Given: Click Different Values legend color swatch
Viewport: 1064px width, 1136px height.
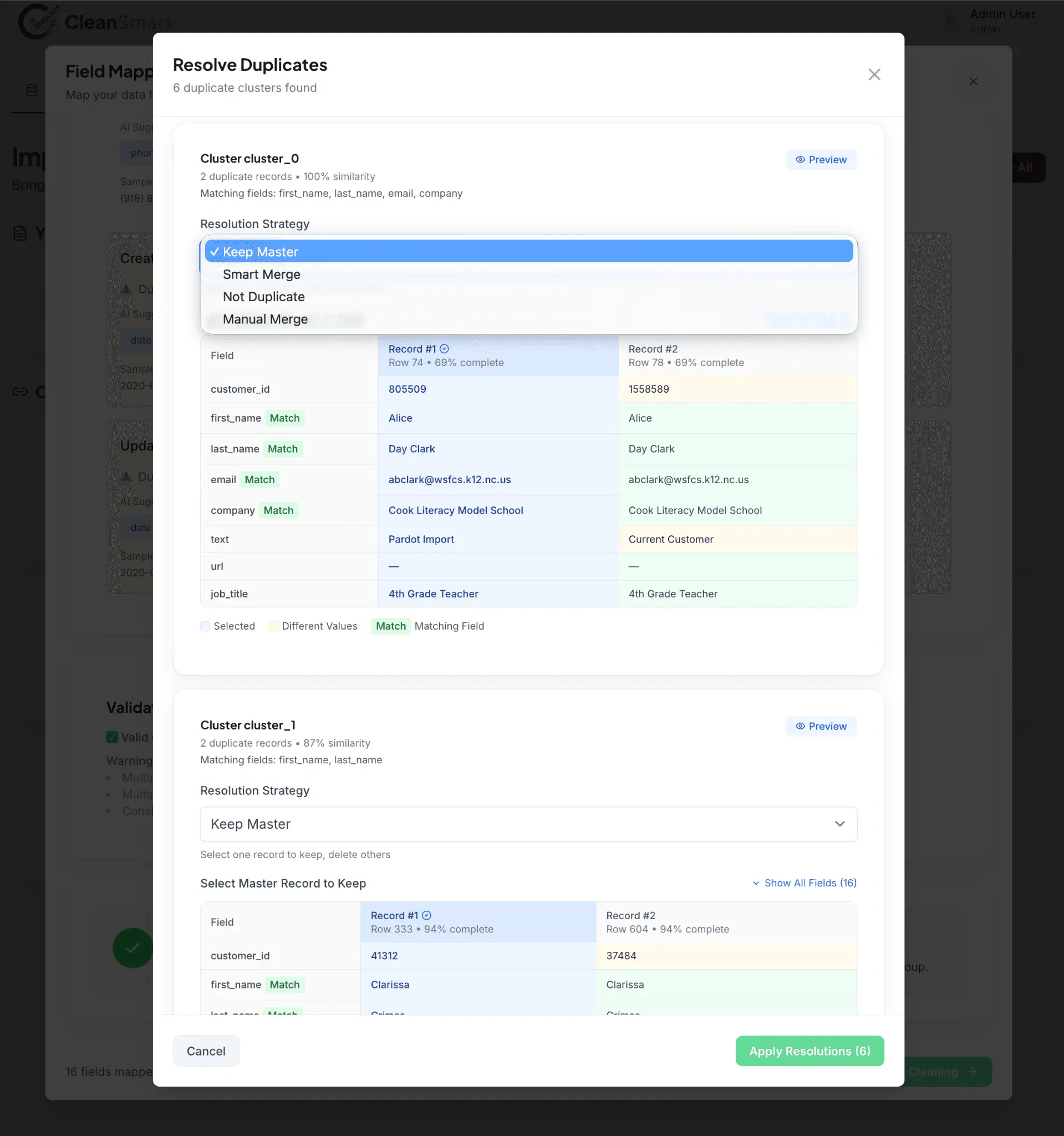Looking at the screenshot, I should [273, 626].
